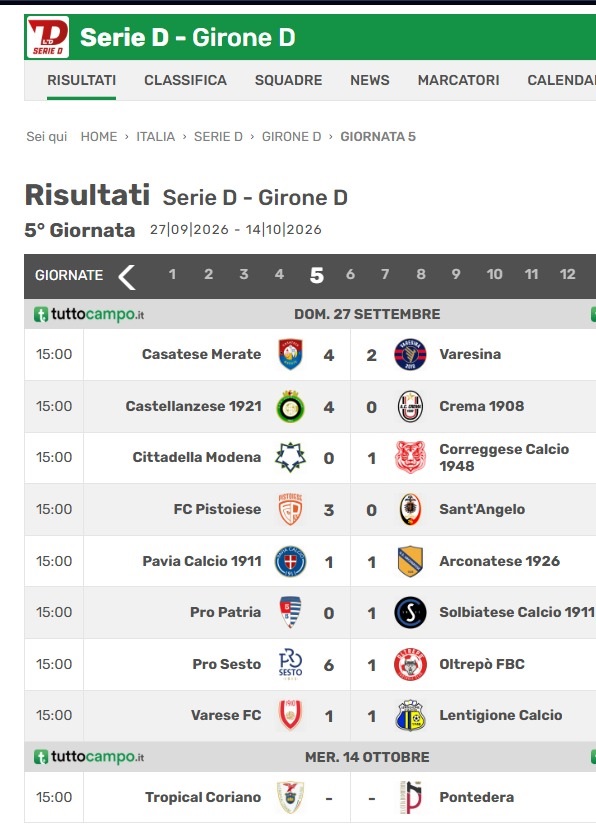Image resolution: width=596 pixels, height=834 pixels.
Task: Go to previous giornate with left chevron
Action: [127, 277]
